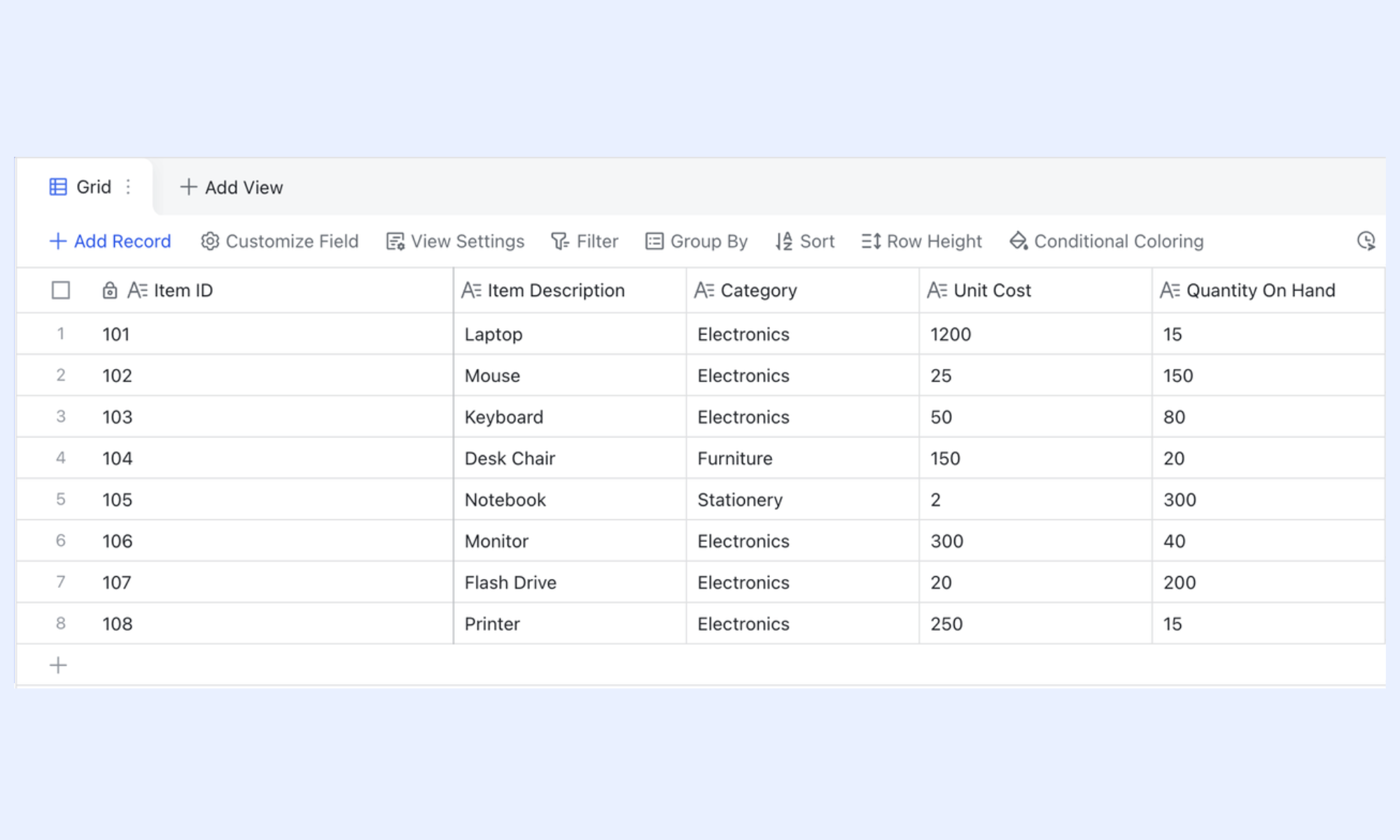
Task: Open the history clock icon at toolbar end
Action: coord(1366,241)
